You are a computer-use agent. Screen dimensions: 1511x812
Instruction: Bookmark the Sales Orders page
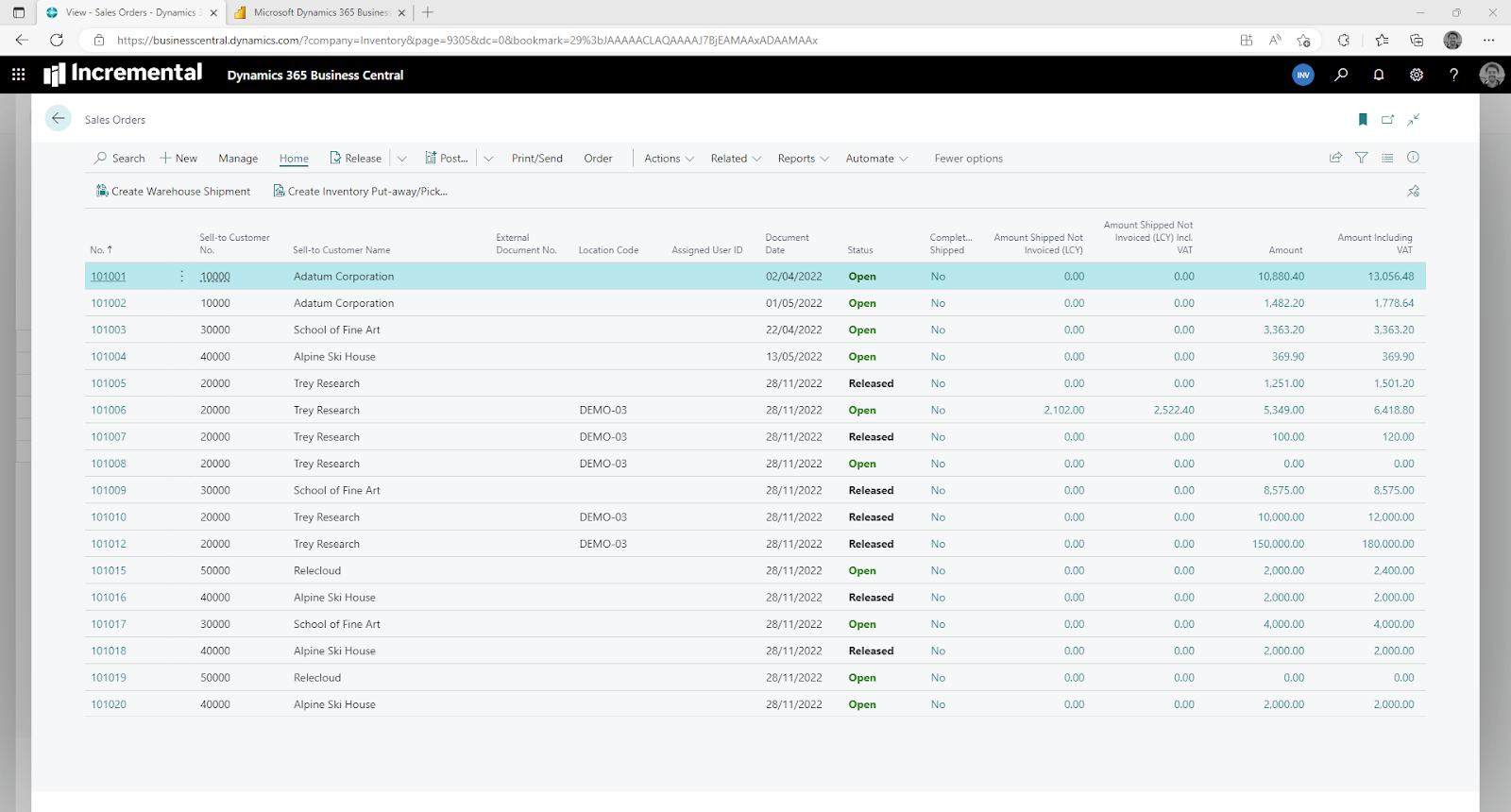[1363, 119]
